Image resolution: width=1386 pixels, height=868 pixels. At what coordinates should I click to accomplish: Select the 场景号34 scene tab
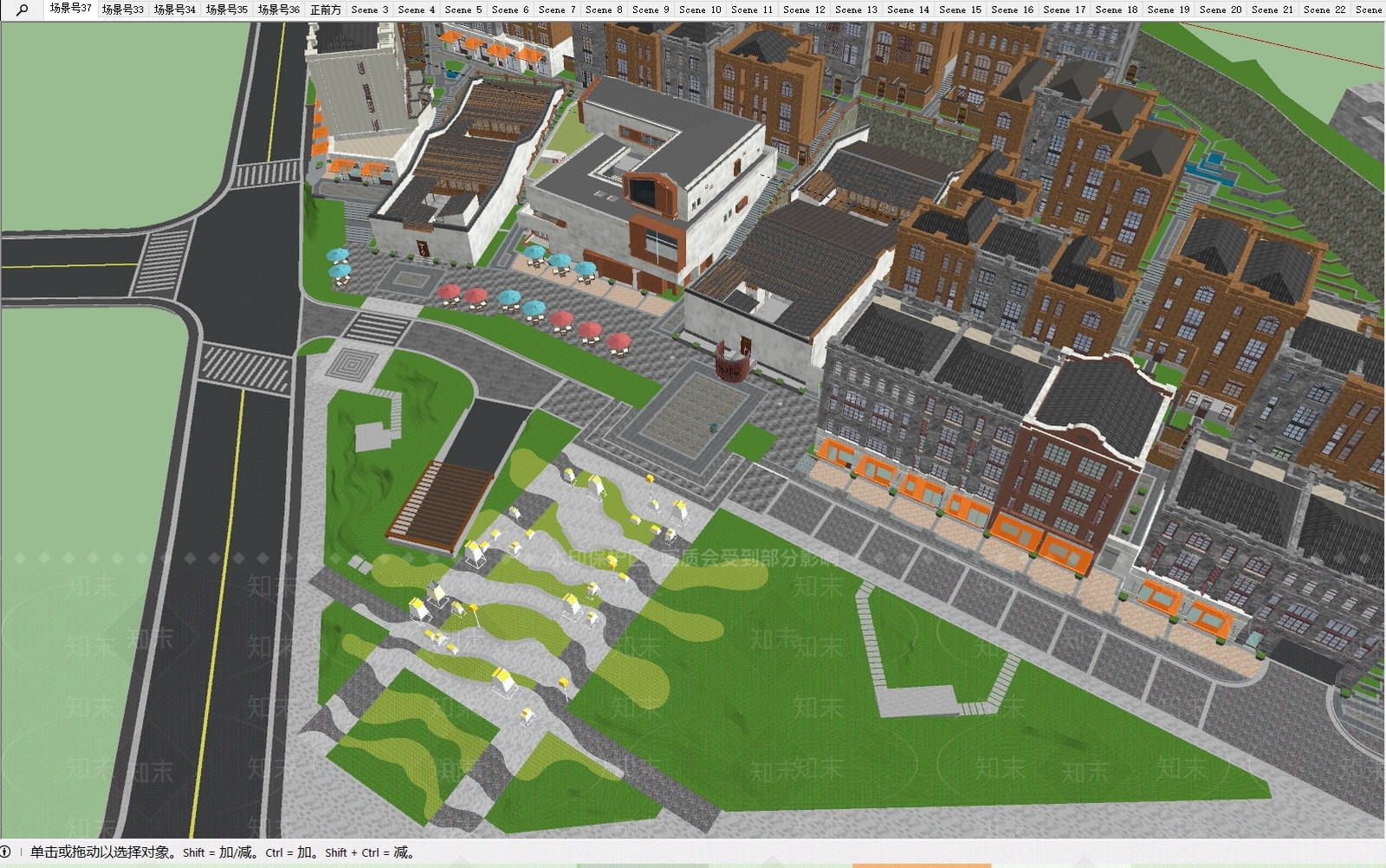click(x=174, y=10)
